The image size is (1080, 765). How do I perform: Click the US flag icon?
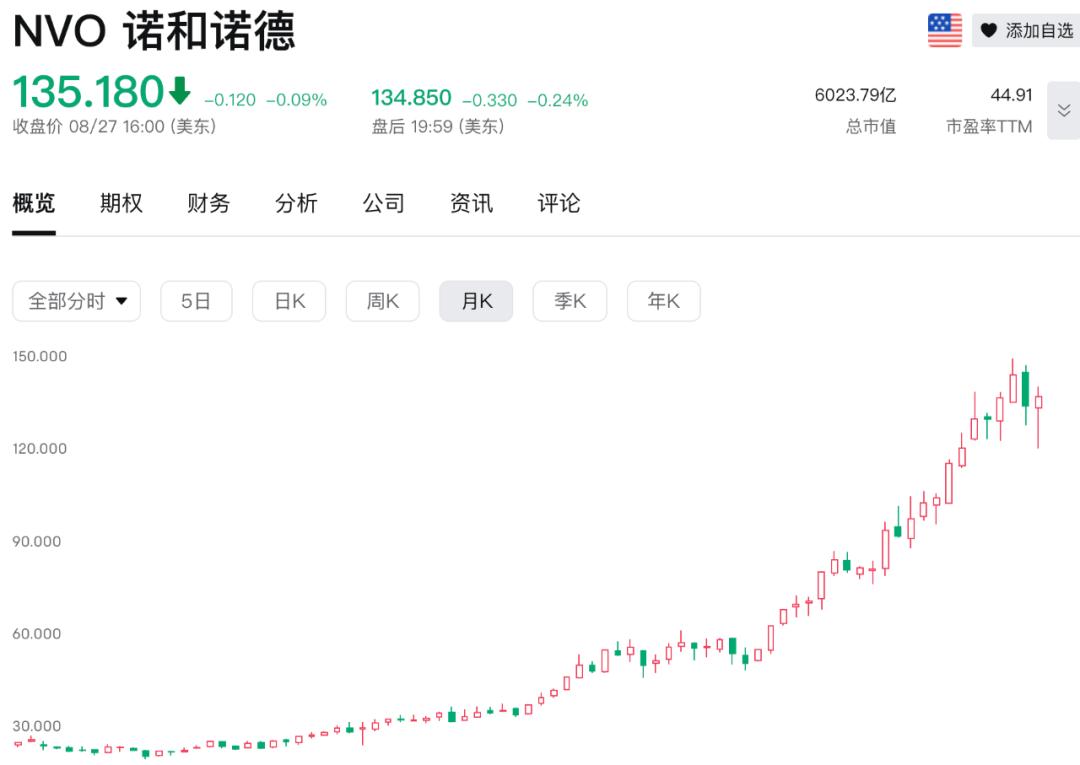945,30
